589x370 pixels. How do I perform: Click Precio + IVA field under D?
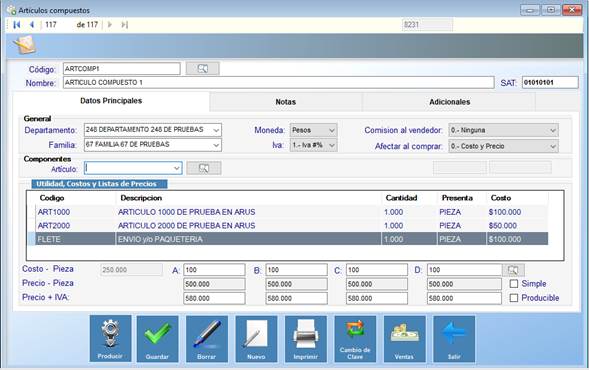pyautogui.click(x=464, y=298)
